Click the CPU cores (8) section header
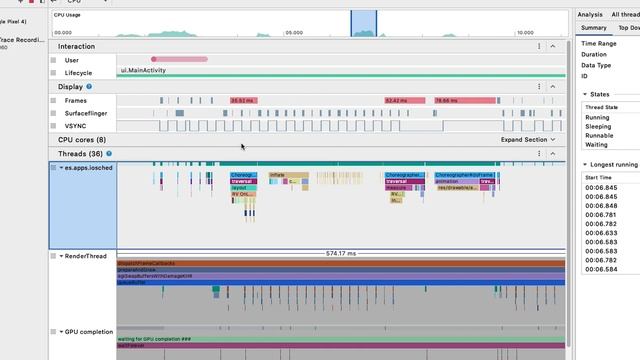 click(x=82, y=140)
